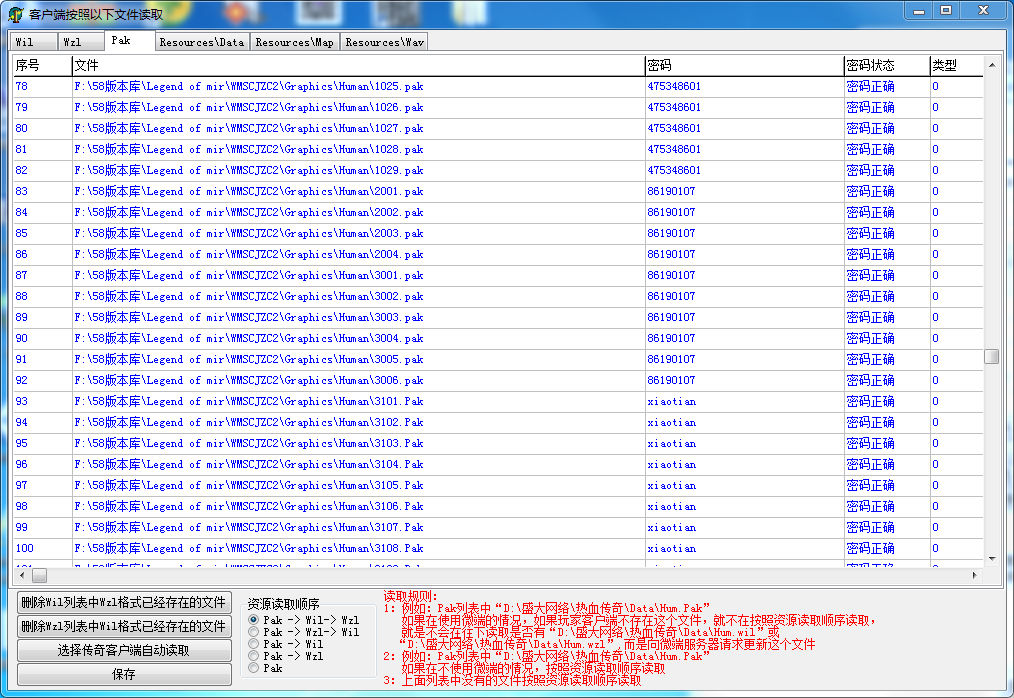Screen dimensions: 1014x698
Task: Switch to the Resources\Wav tab
Action: click(384, 42)
